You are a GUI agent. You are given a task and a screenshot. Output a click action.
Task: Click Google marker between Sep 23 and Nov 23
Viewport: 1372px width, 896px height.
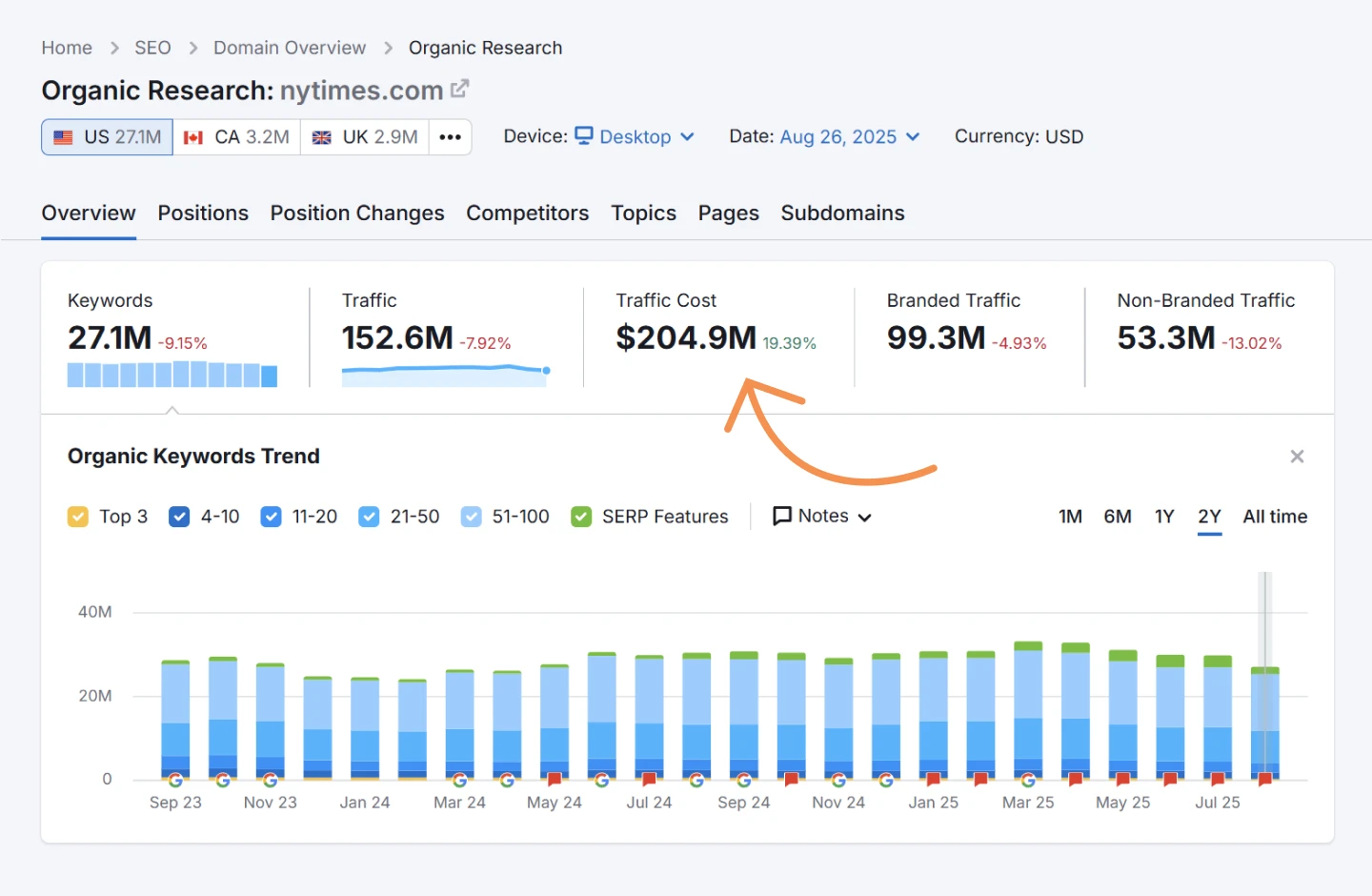tap(223, 780)
